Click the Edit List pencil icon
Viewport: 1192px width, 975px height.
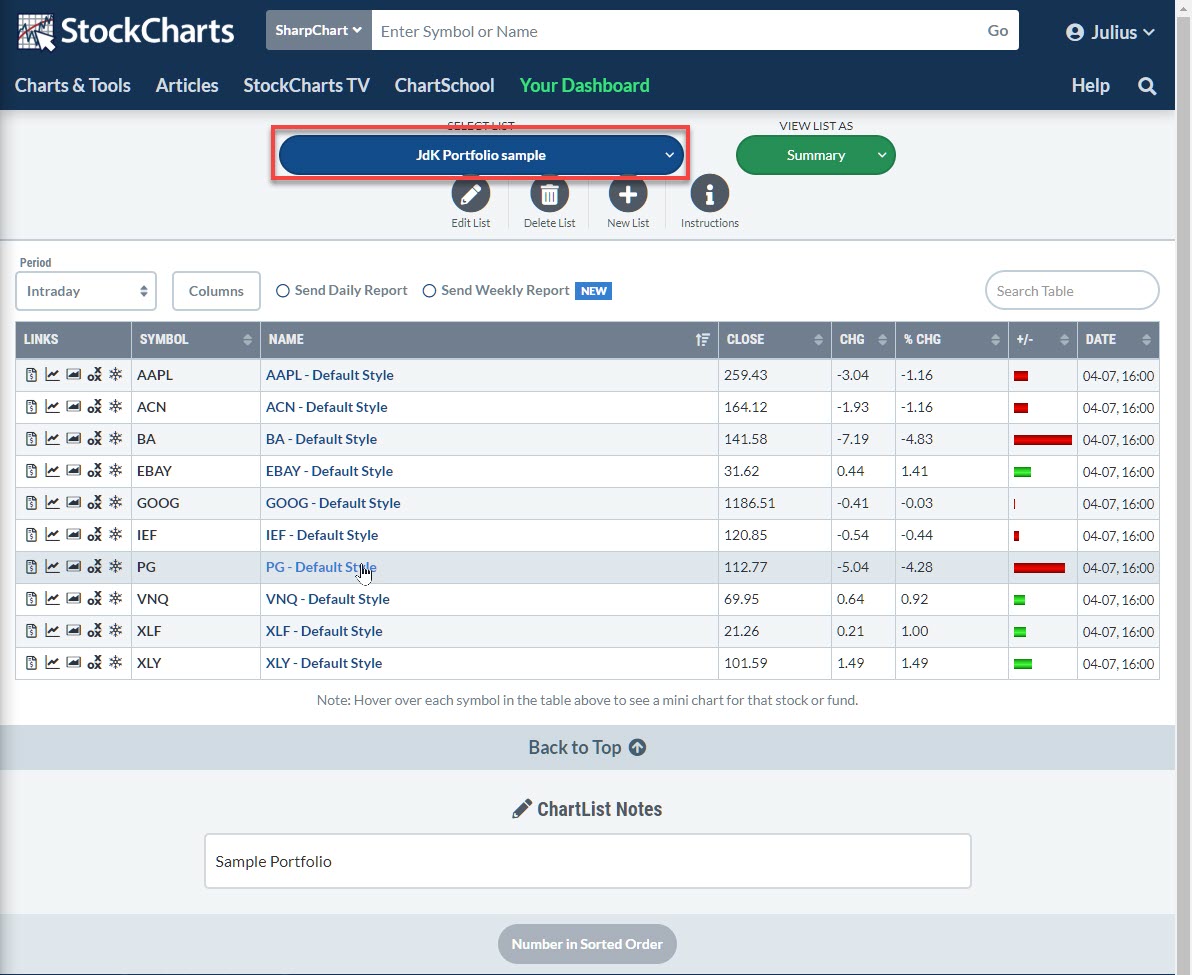[x=470, y=194]
